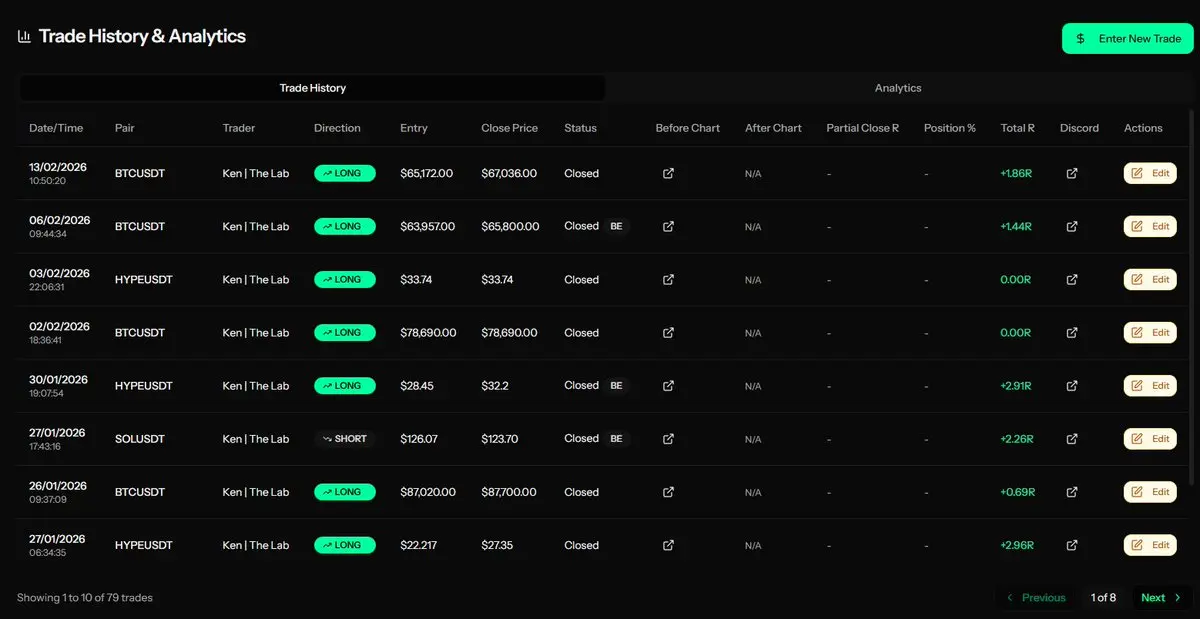Edit the 27/01/2026 HYPEUSDT trade
Viewport: 1200px width, 619px height.
click(x=1150, y=545)
